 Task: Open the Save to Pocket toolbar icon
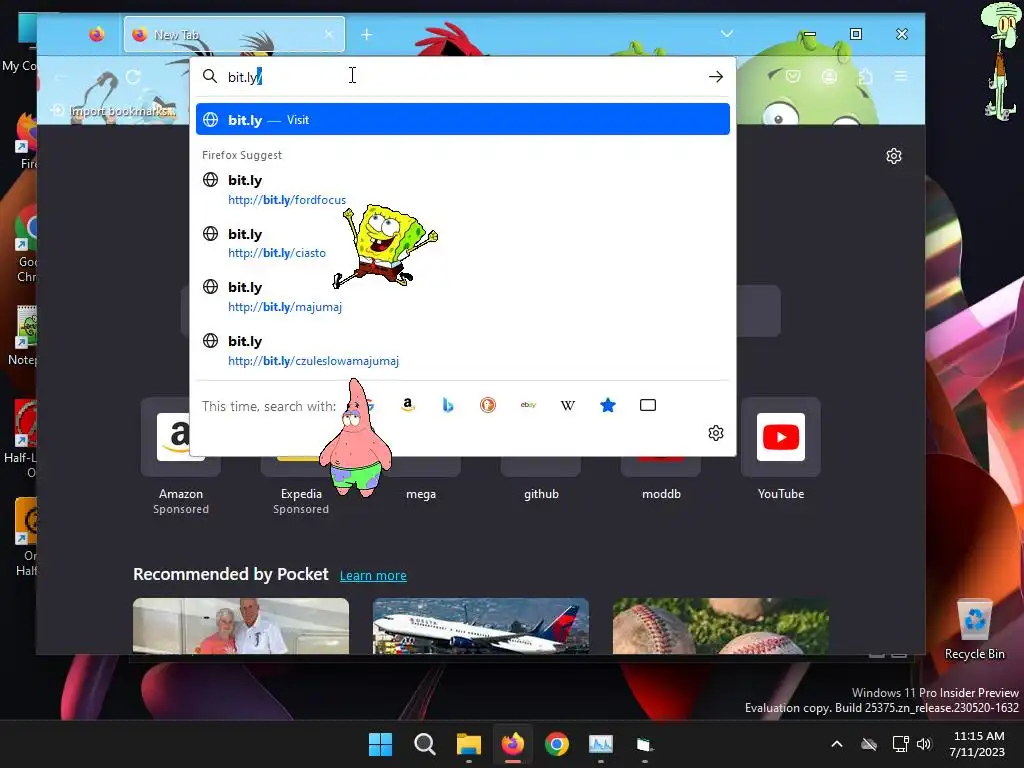click(793, 77)
